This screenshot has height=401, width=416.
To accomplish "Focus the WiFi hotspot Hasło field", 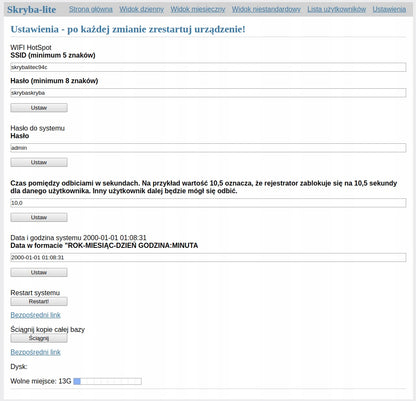I will click(208, 93).
